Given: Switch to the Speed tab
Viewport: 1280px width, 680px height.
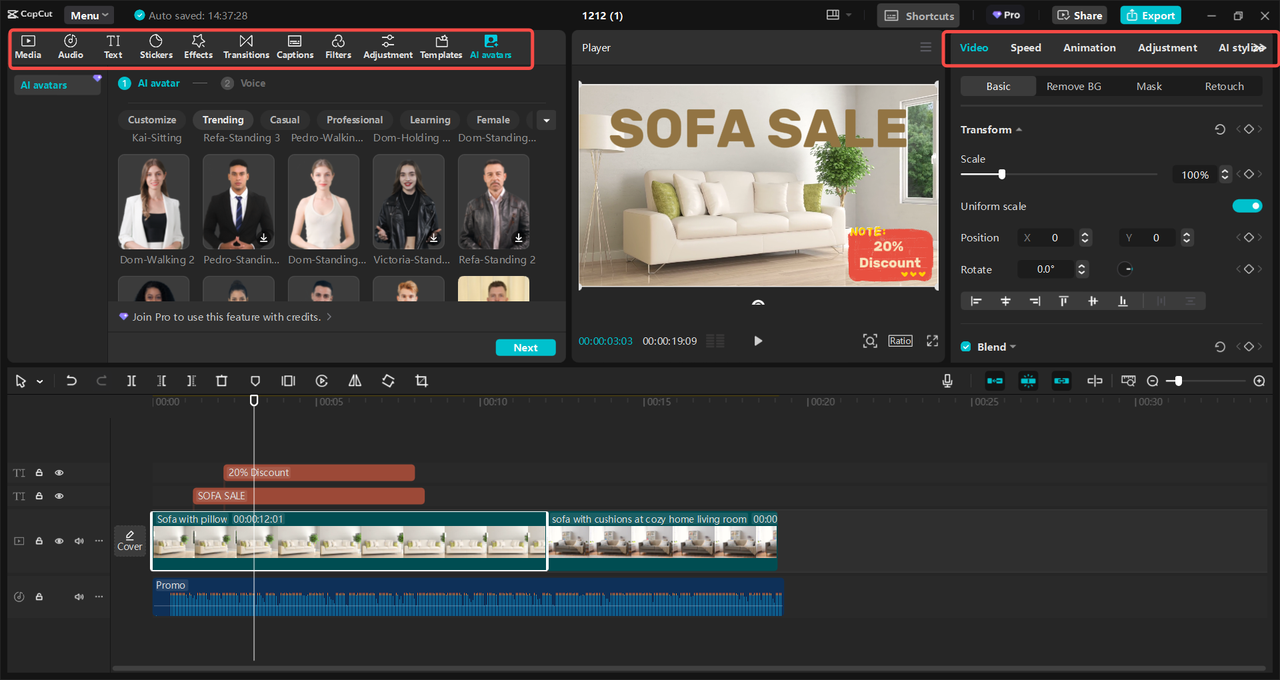Looking at the screenshot, I should click(x=1025, y=48).
